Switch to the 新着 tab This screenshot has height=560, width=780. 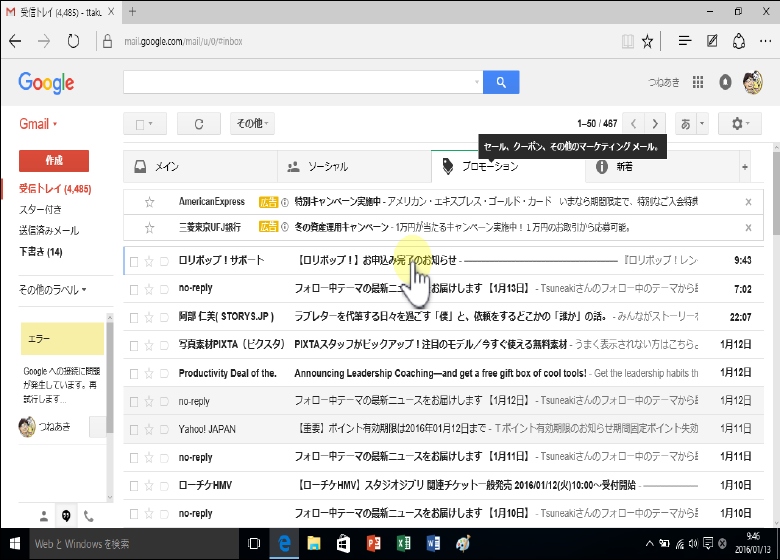coord(660,167)
